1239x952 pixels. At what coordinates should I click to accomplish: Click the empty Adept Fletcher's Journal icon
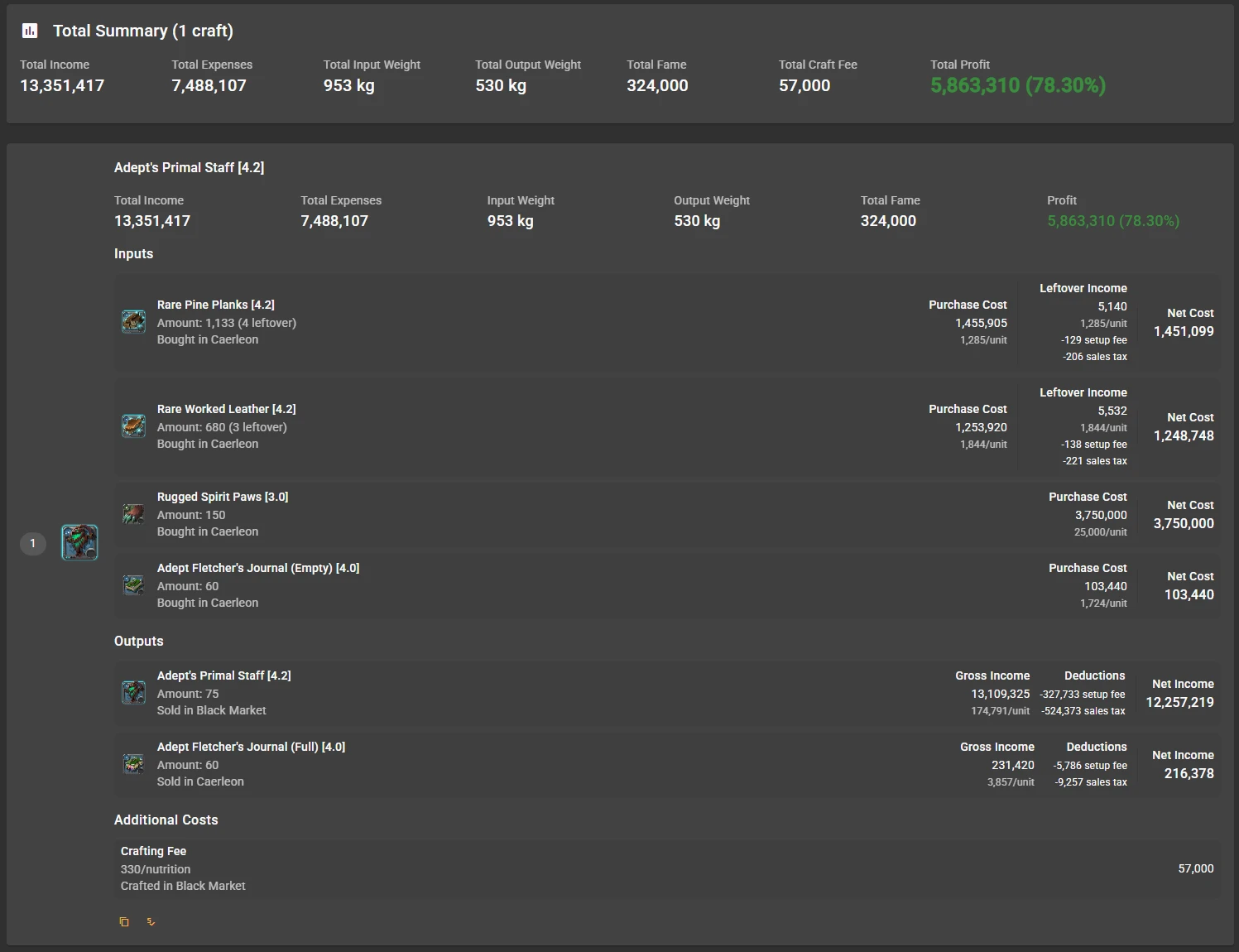(133, 585)
